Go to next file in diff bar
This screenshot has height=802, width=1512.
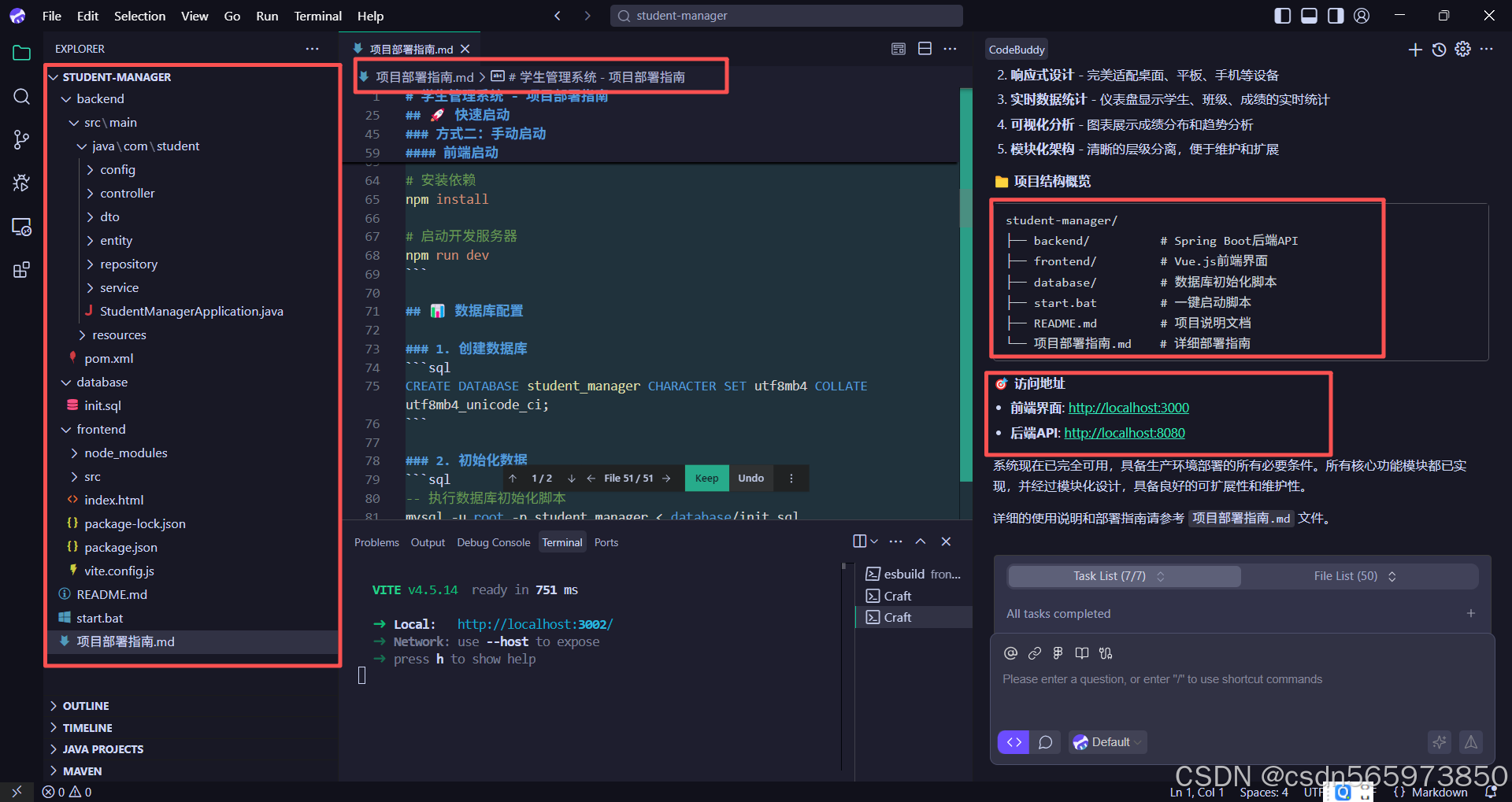tap(666, 479)
